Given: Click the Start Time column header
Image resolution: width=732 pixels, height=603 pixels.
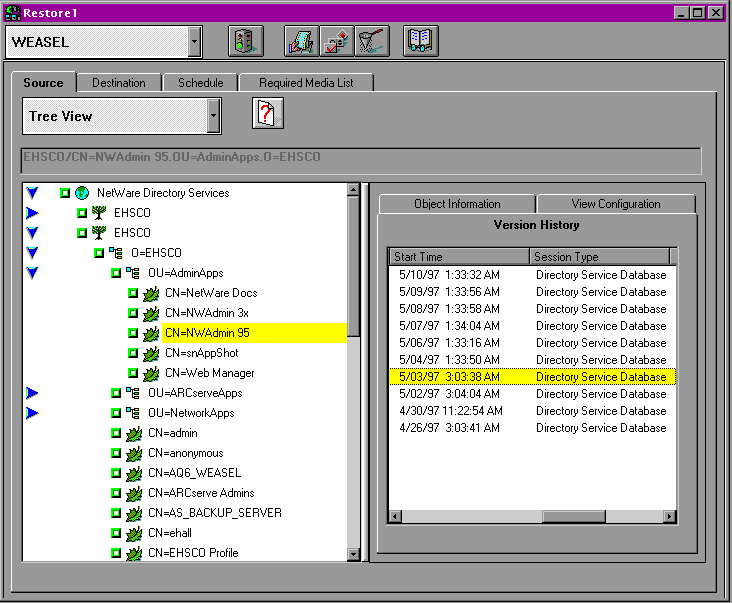Looking at the screenshot, I should tap(458, 257).
